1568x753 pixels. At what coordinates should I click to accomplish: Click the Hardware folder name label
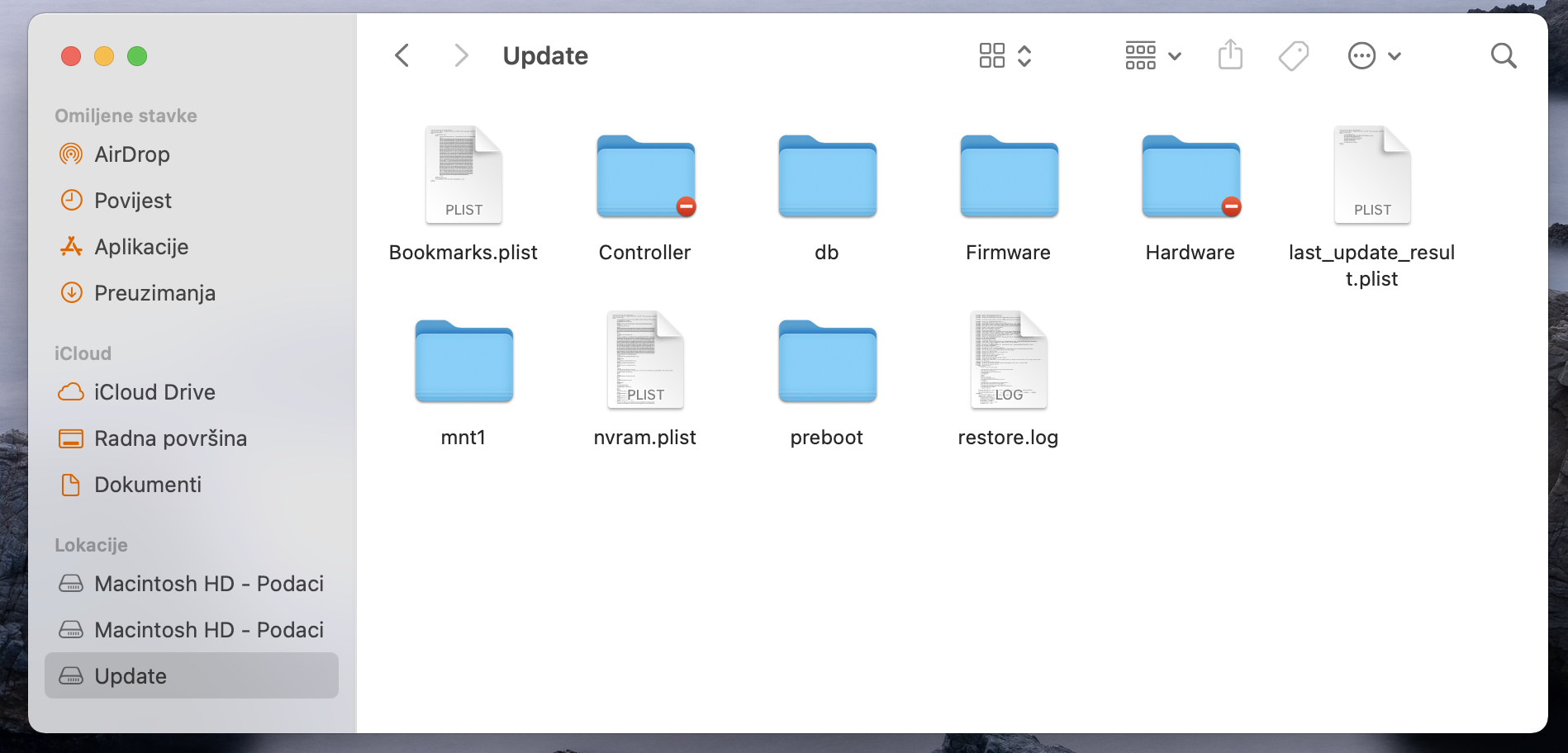1190,253
